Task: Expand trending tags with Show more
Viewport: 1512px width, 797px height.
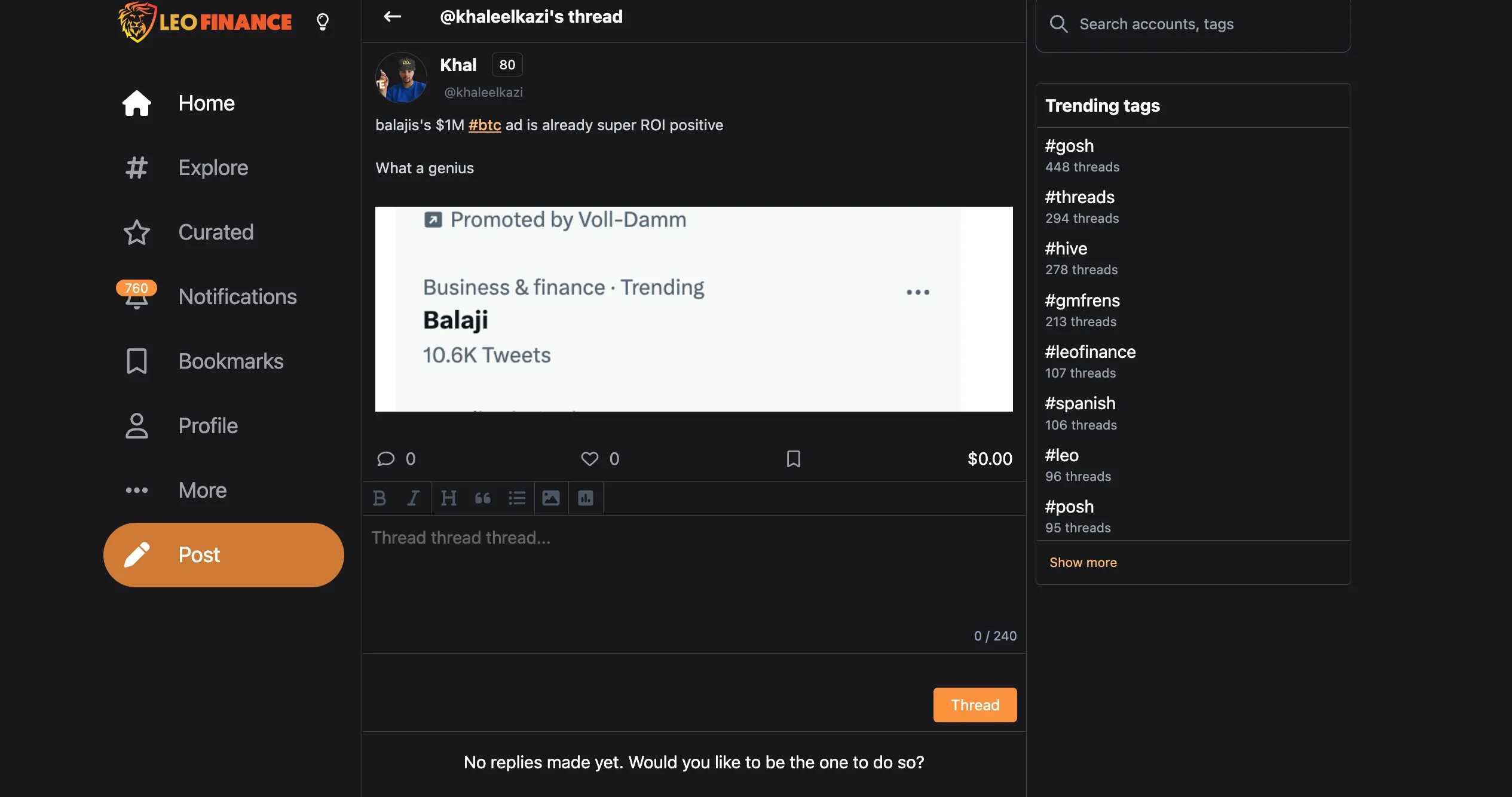Action: (x=1083, y=563)
